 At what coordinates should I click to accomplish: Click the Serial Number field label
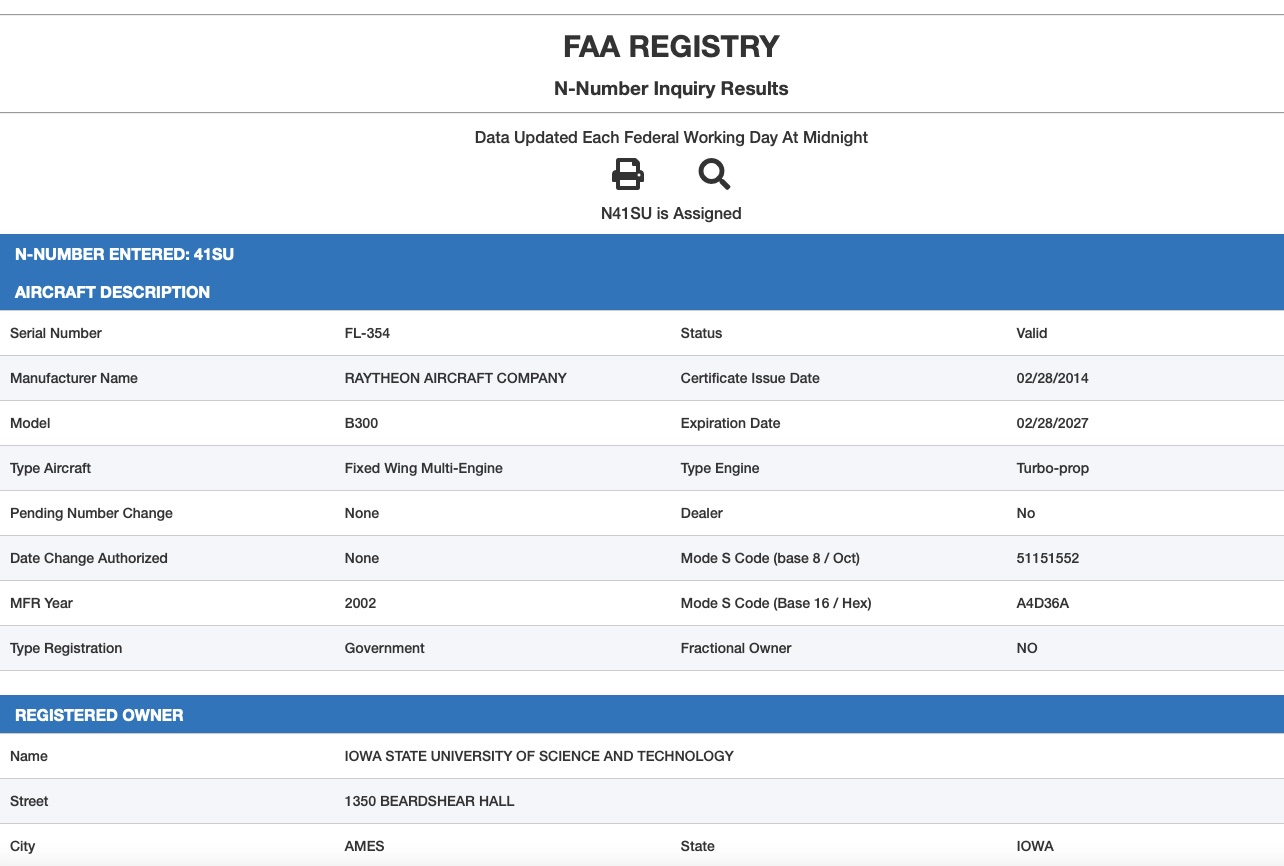tap(56, 333)
